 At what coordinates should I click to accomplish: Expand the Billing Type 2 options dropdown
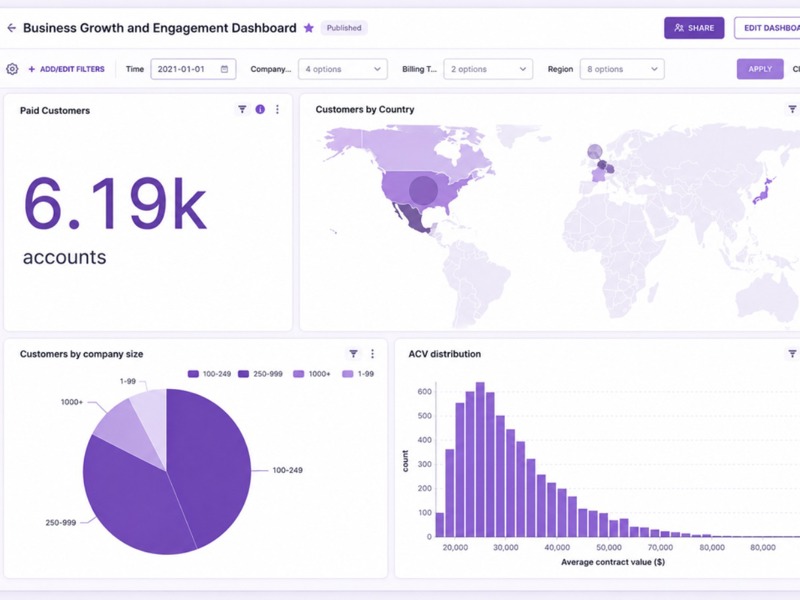click(488, 69)
